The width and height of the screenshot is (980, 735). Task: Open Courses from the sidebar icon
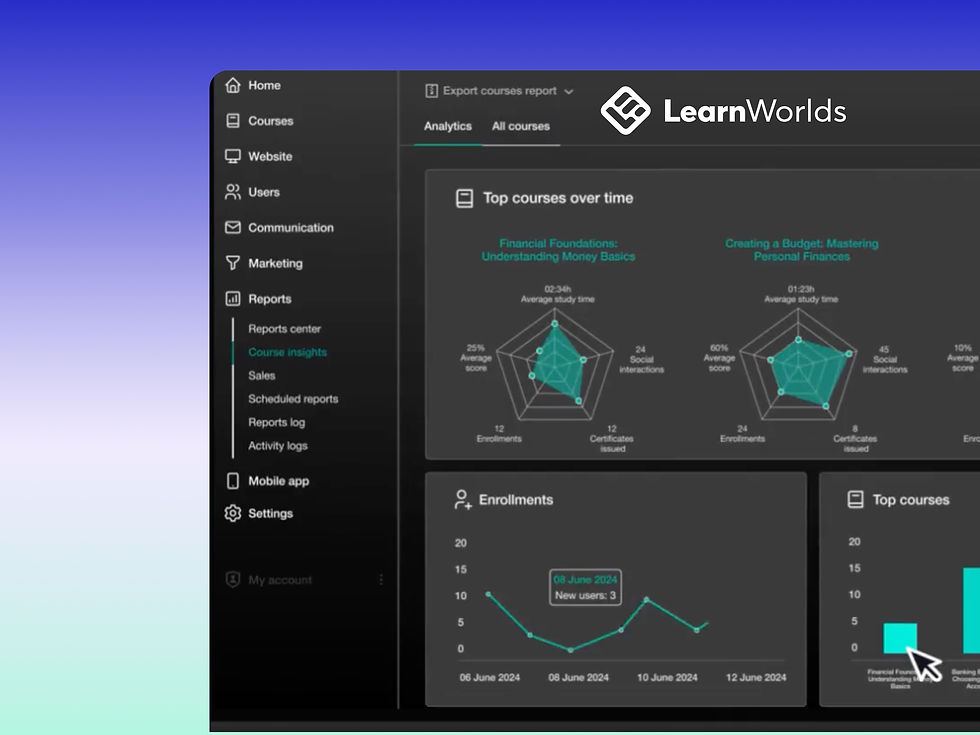(233, 120)
